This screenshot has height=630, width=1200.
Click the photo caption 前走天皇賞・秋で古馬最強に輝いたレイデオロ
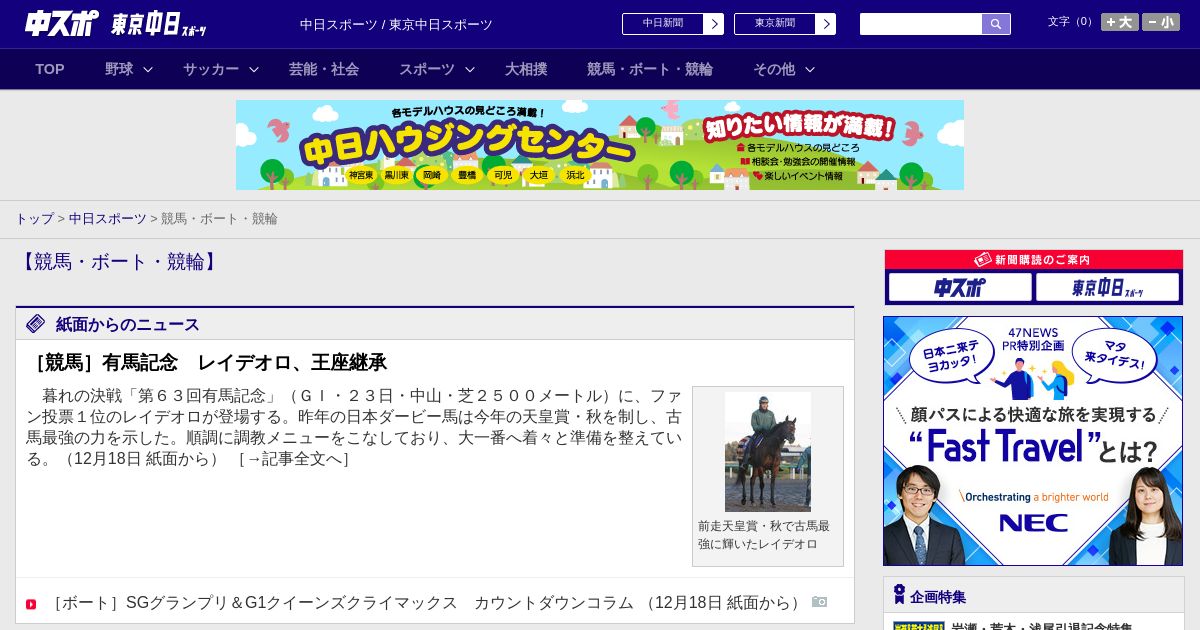[x=764, y=534]
